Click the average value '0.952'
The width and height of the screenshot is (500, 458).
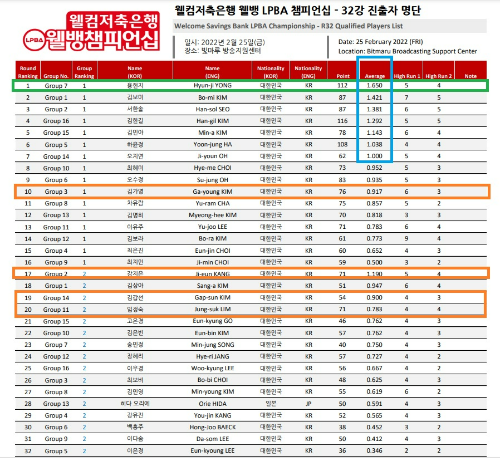[x=374, y=168]
